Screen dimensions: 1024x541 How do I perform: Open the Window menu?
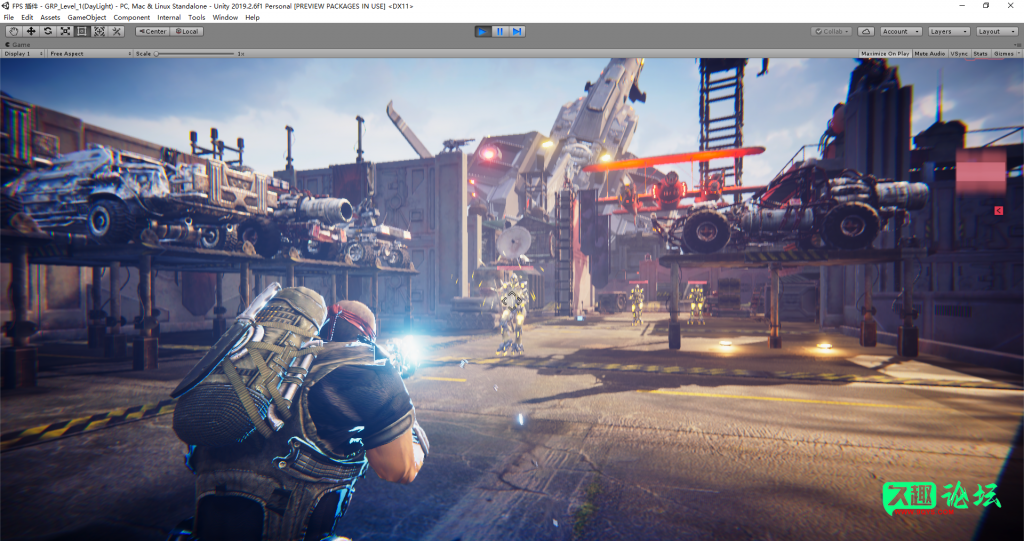[x=225, y=17]
